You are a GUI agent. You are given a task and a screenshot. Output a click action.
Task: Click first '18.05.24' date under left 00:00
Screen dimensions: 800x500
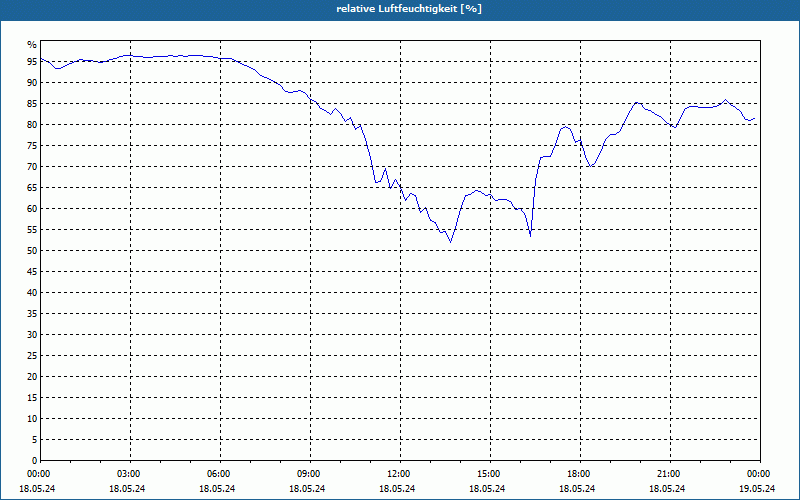click(x=37, y=489)
